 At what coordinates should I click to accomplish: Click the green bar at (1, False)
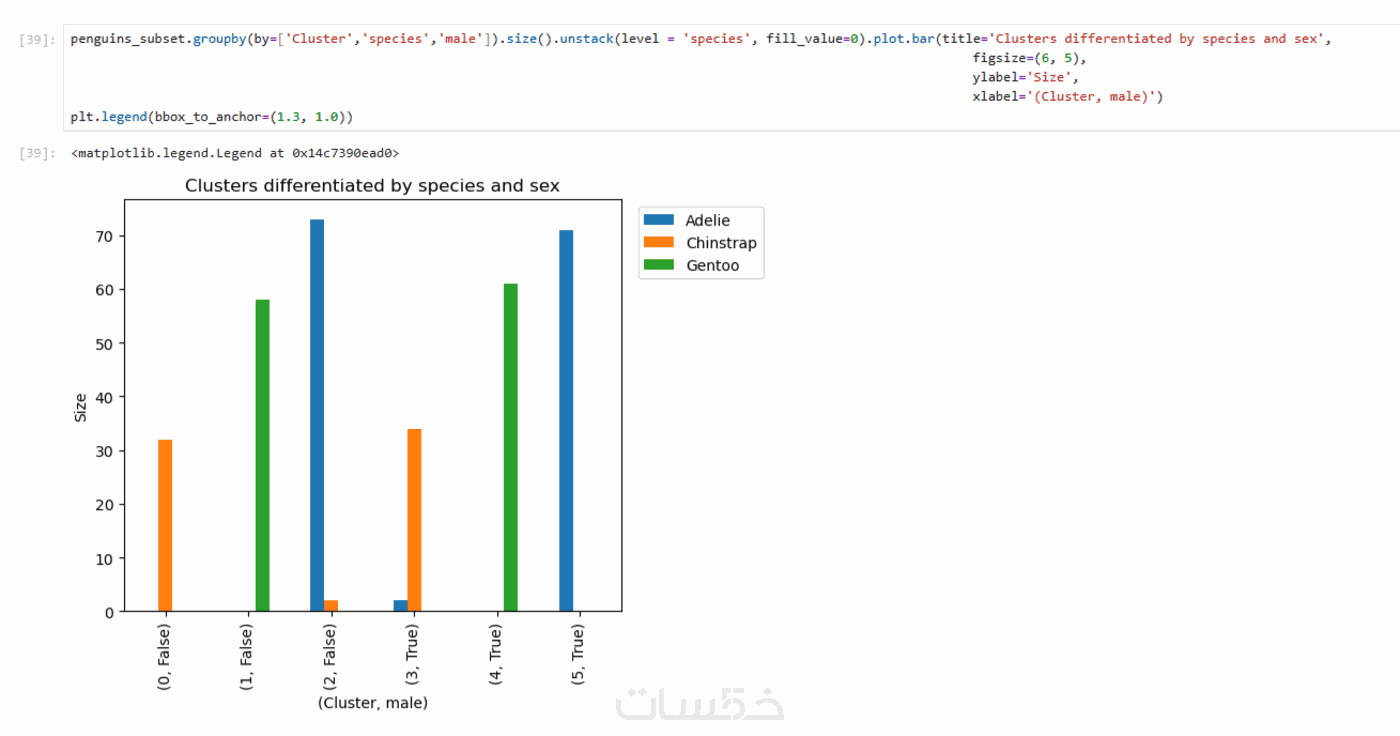(263, 455)
